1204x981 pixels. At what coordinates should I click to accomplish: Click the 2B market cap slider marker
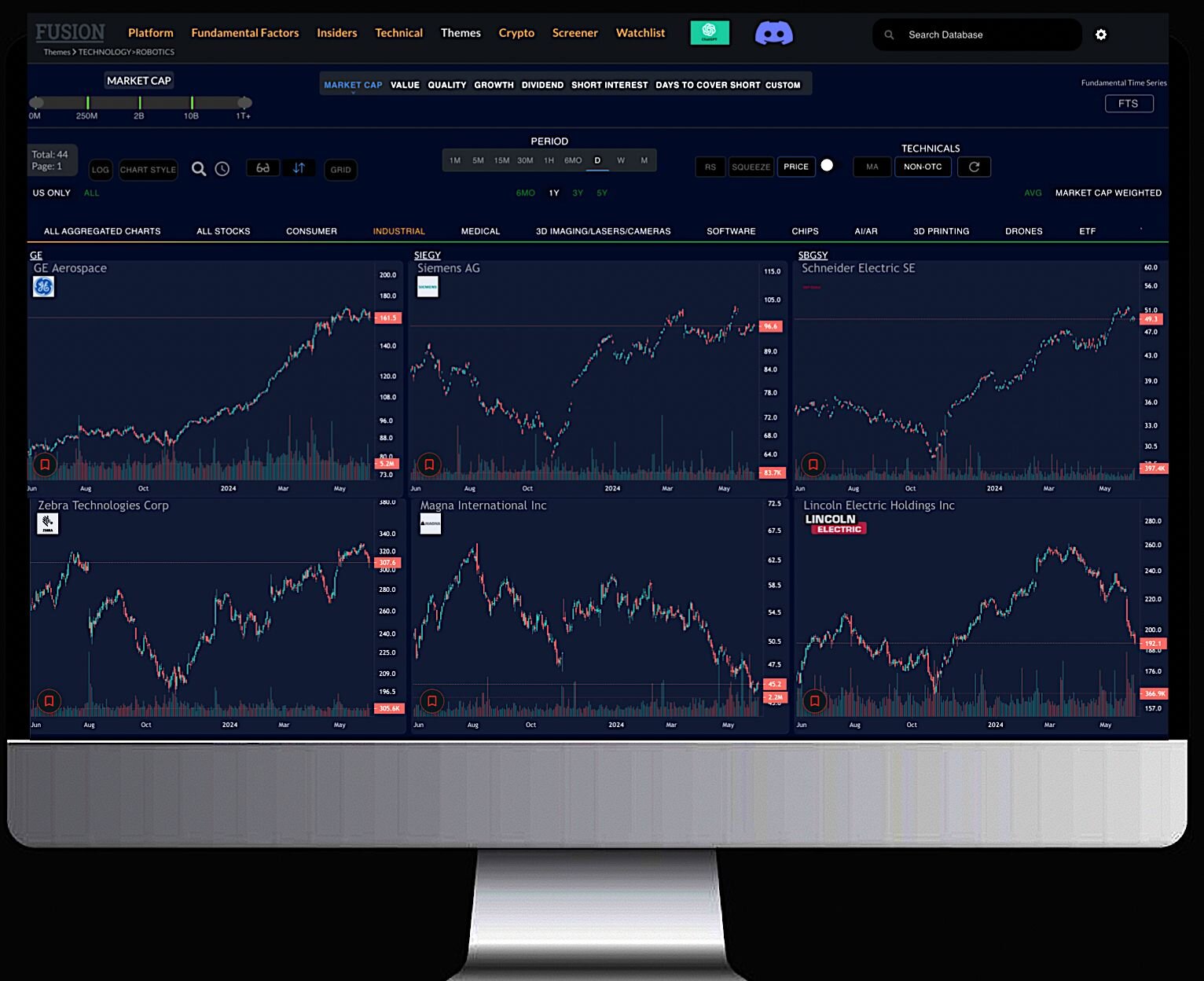tap(140, 102)
